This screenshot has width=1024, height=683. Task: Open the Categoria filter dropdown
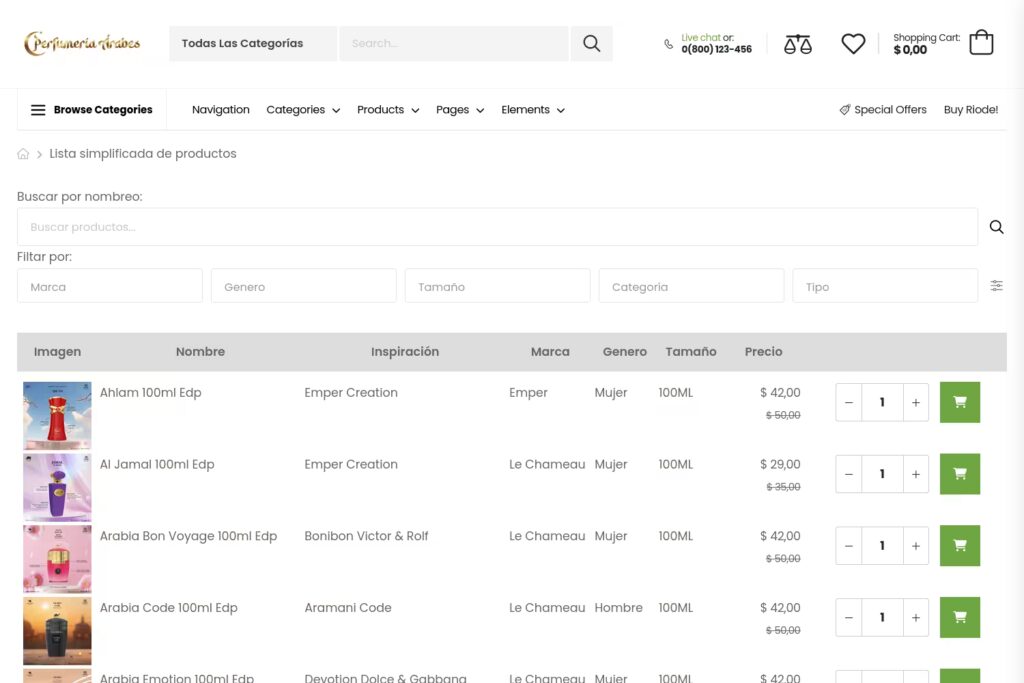point(692,286)
